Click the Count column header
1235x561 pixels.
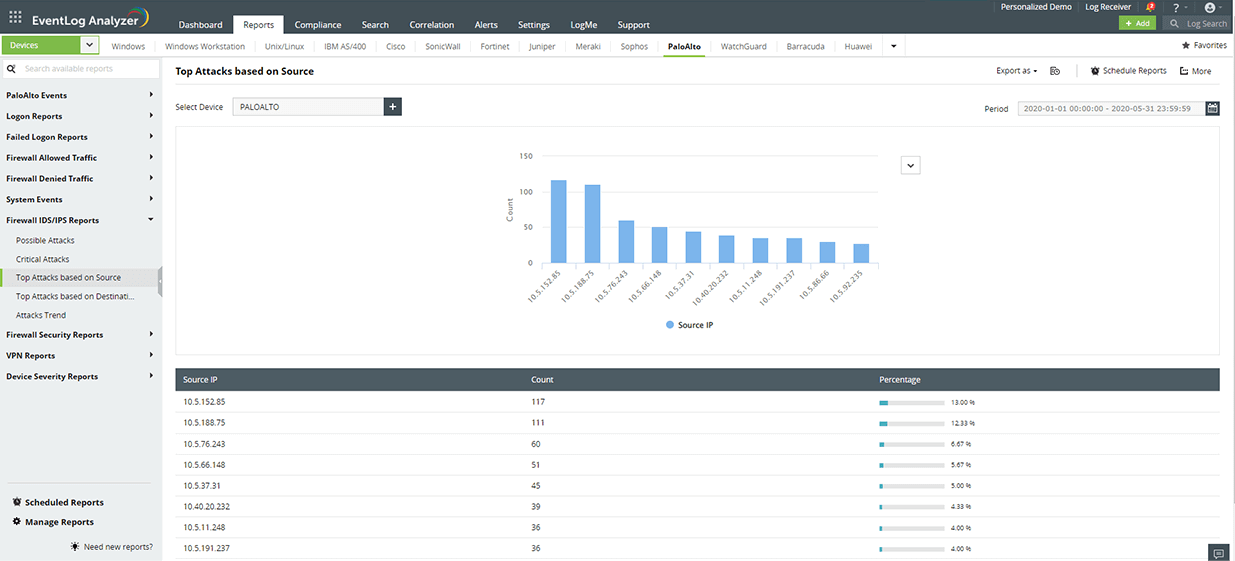click(542, 380)
